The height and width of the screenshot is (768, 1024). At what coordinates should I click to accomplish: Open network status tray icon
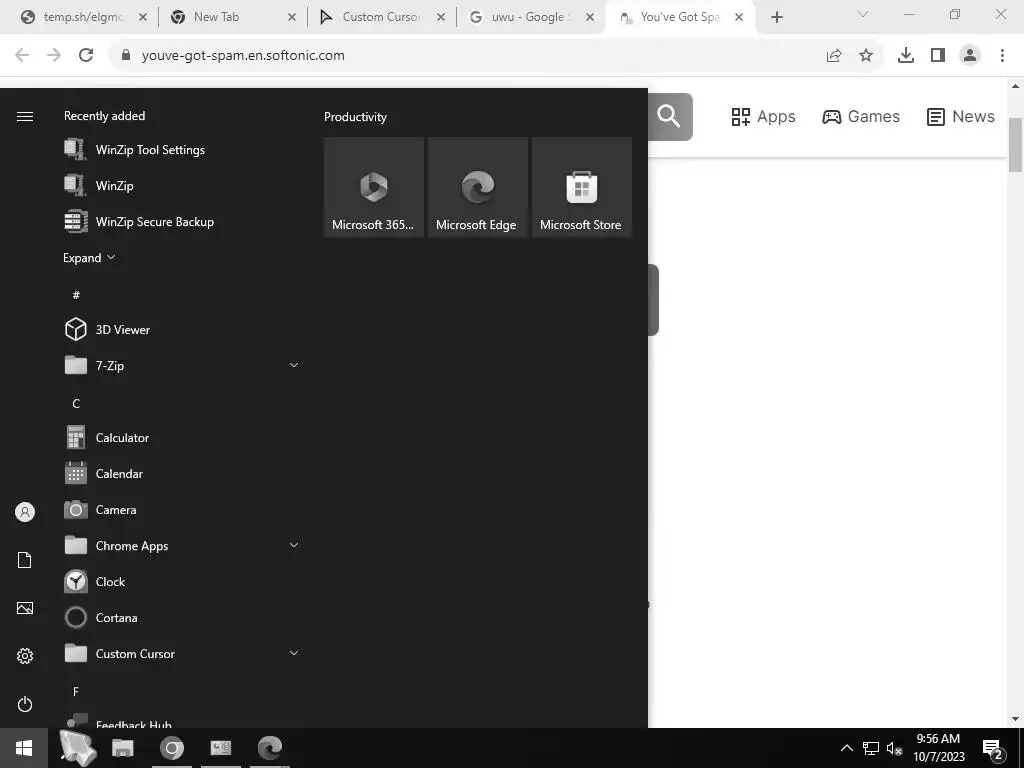pyautogui.click(x=871, y=748)
